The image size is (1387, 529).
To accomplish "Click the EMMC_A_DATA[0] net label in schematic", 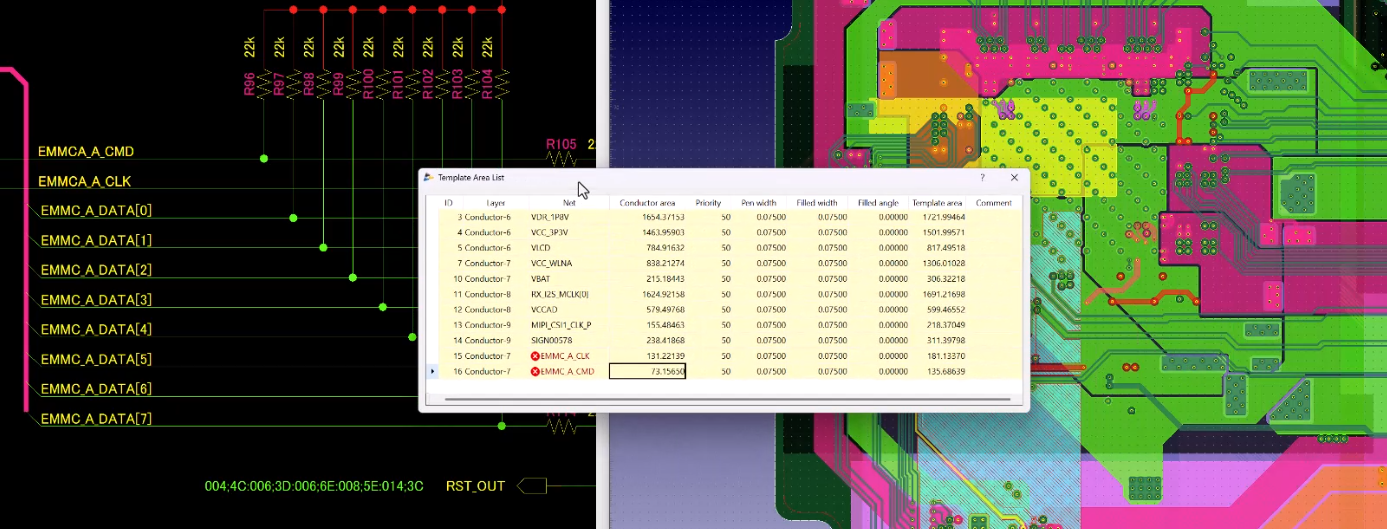I will 96,211.
